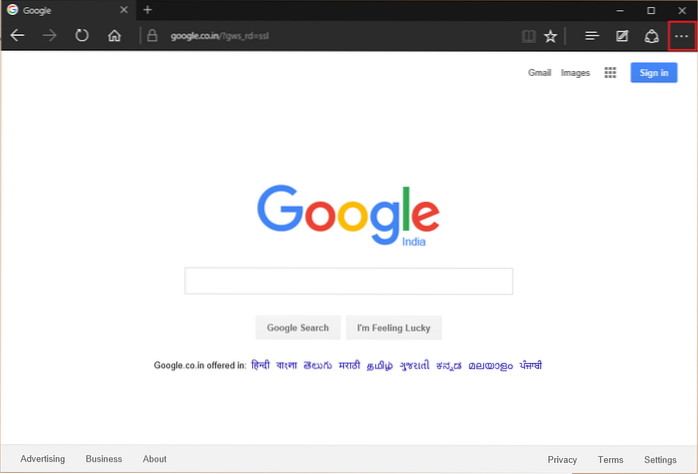Viewport: 698px width, 474px height.
Task: Focus the Google search input box
Action: 349,281
